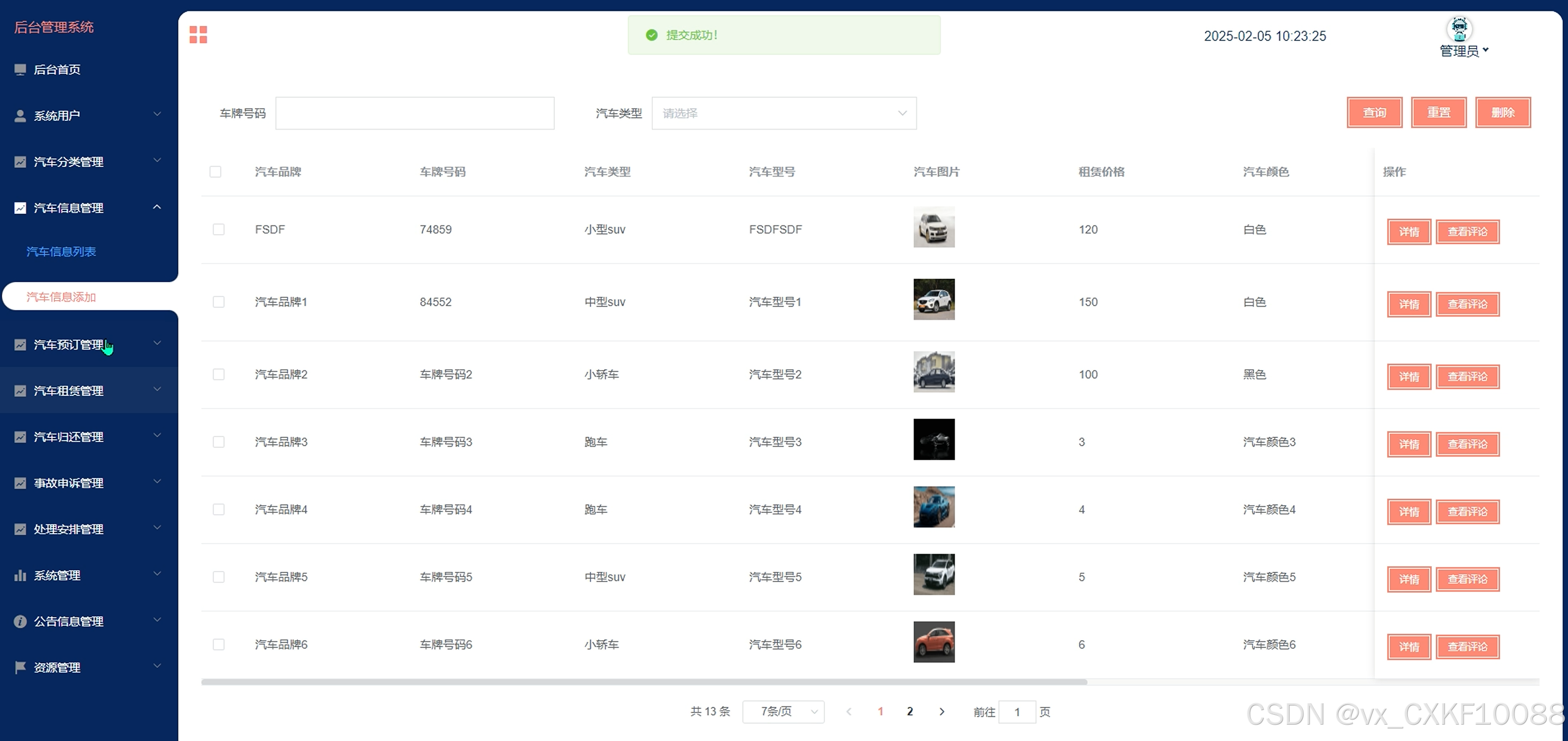Click the monitor icon beside 后台首页
The image size is (1568, 741).
[x=20, y=69]
